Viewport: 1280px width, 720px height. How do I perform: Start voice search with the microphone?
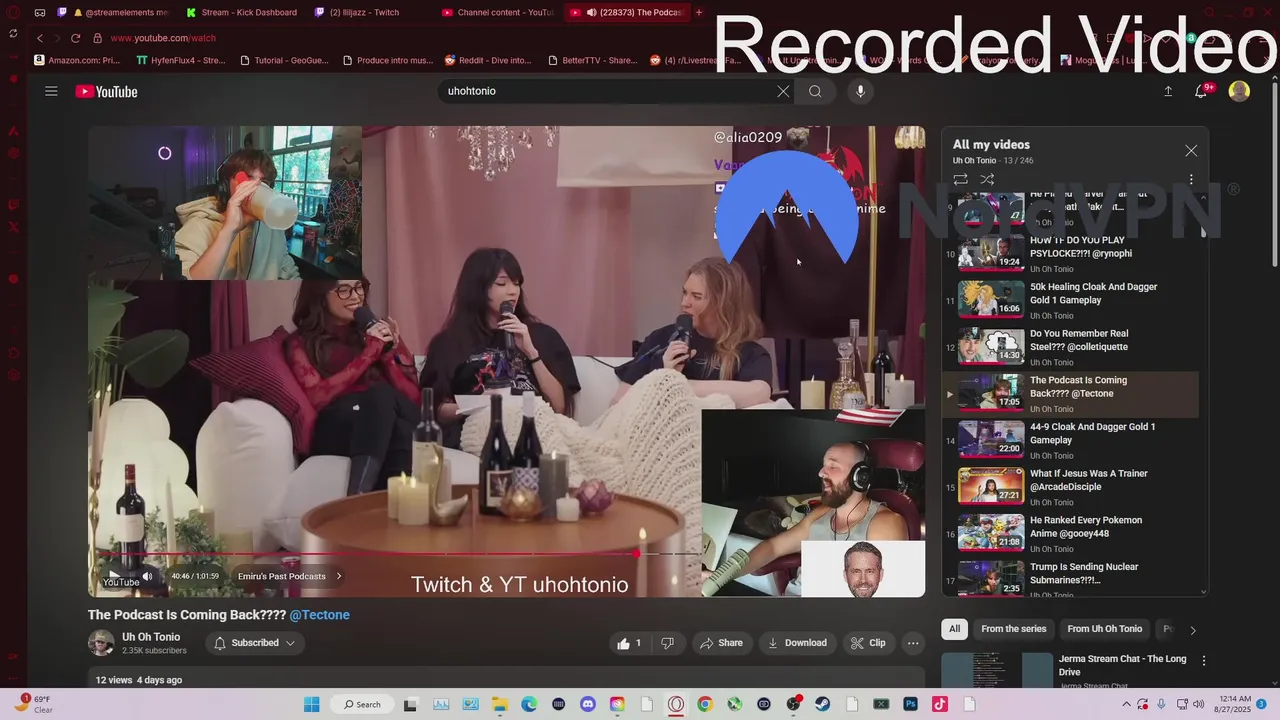tap(860, 91)
